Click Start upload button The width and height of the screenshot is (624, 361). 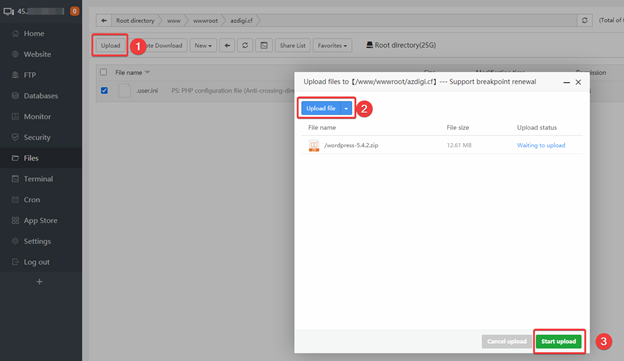[558, 341]
